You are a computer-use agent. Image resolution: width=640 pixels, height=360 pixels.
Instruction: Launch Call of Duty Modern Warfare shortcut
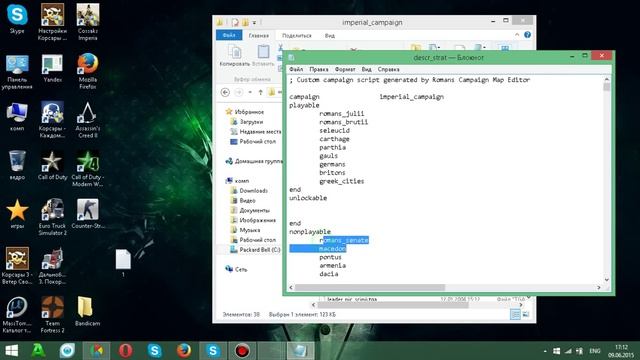tap(87, 169)
